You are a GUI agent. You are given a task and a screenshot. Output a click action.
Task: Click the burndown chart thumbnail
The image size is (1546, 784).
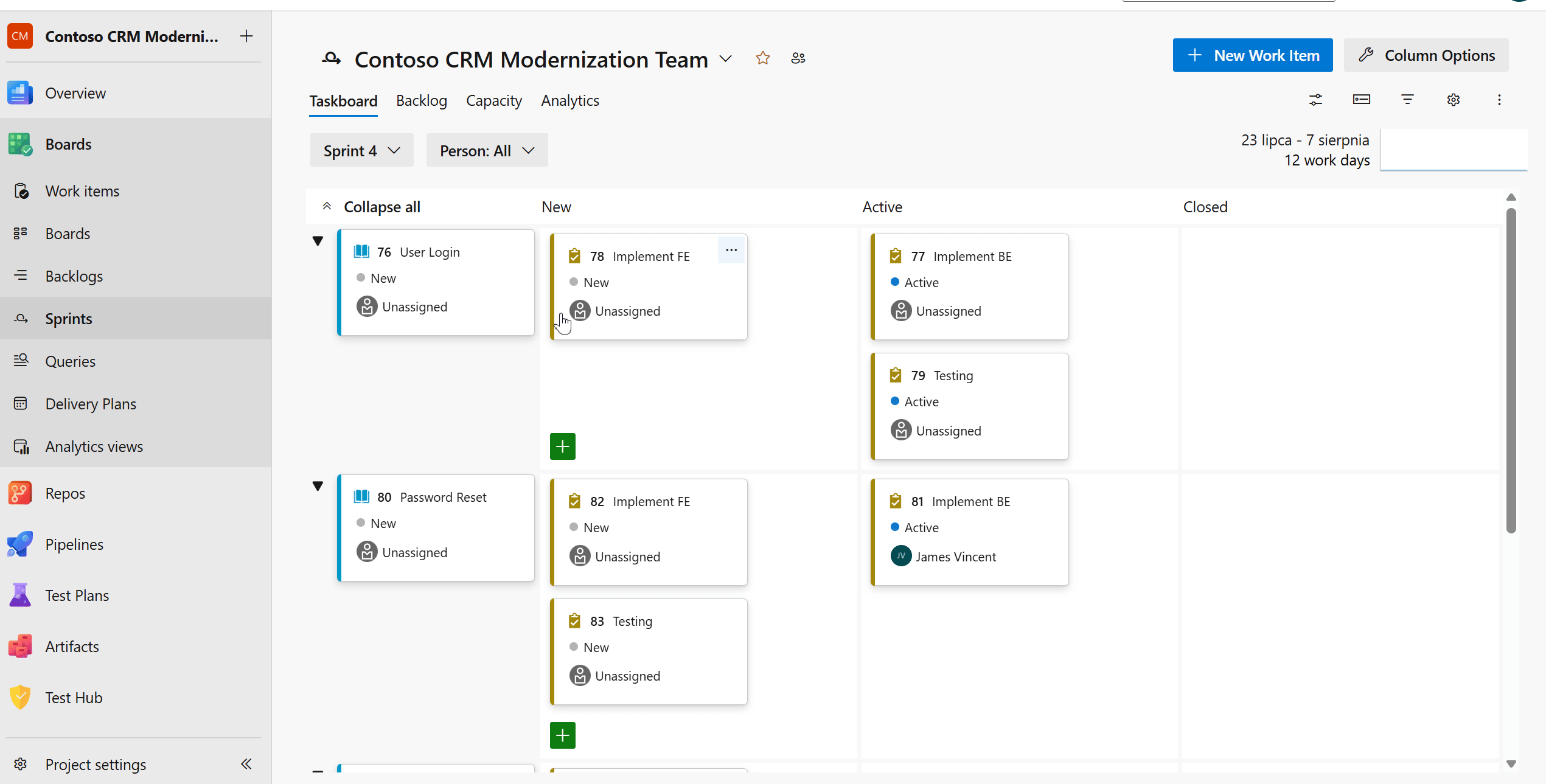click(1454, 150)
